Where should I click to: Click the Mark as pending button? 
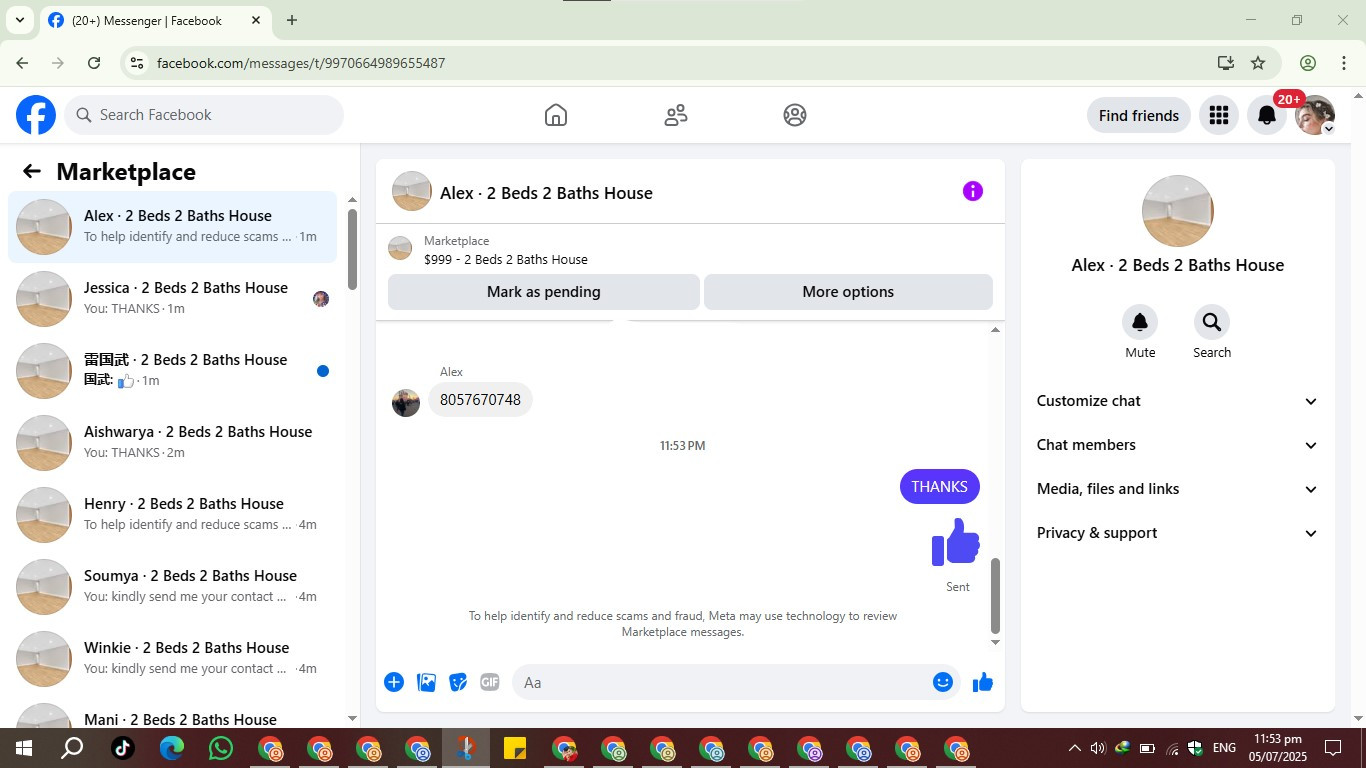(544, 292)
